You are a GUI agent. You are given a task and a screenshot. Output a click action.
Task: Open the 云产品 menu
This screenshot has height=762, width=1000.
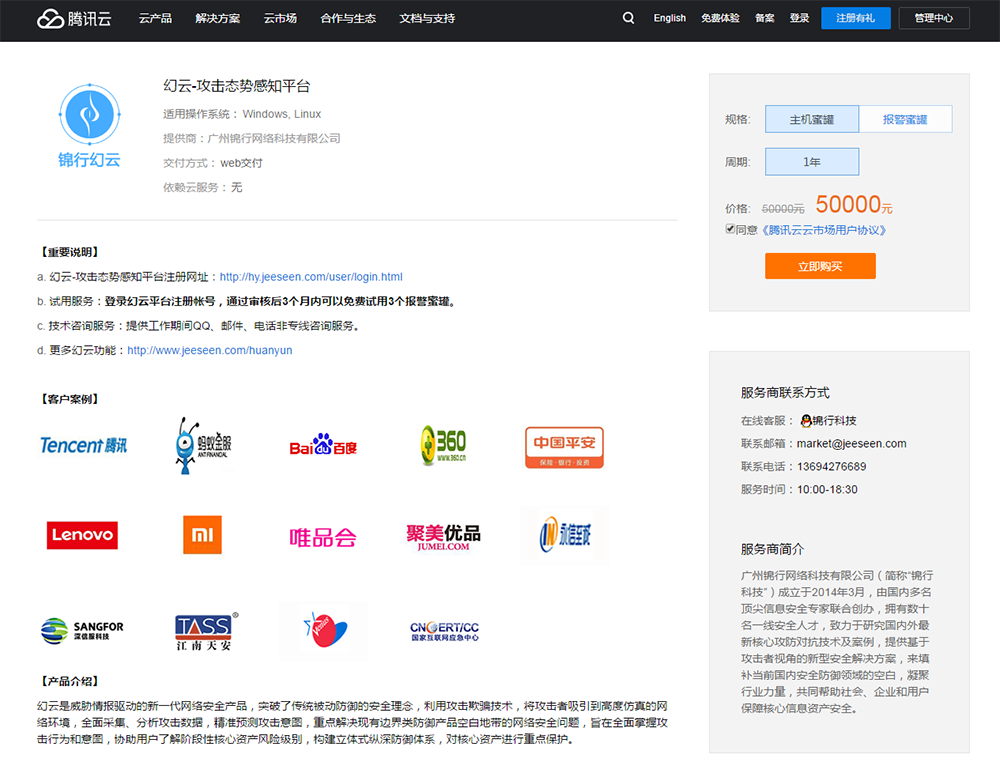coord(156,18)
